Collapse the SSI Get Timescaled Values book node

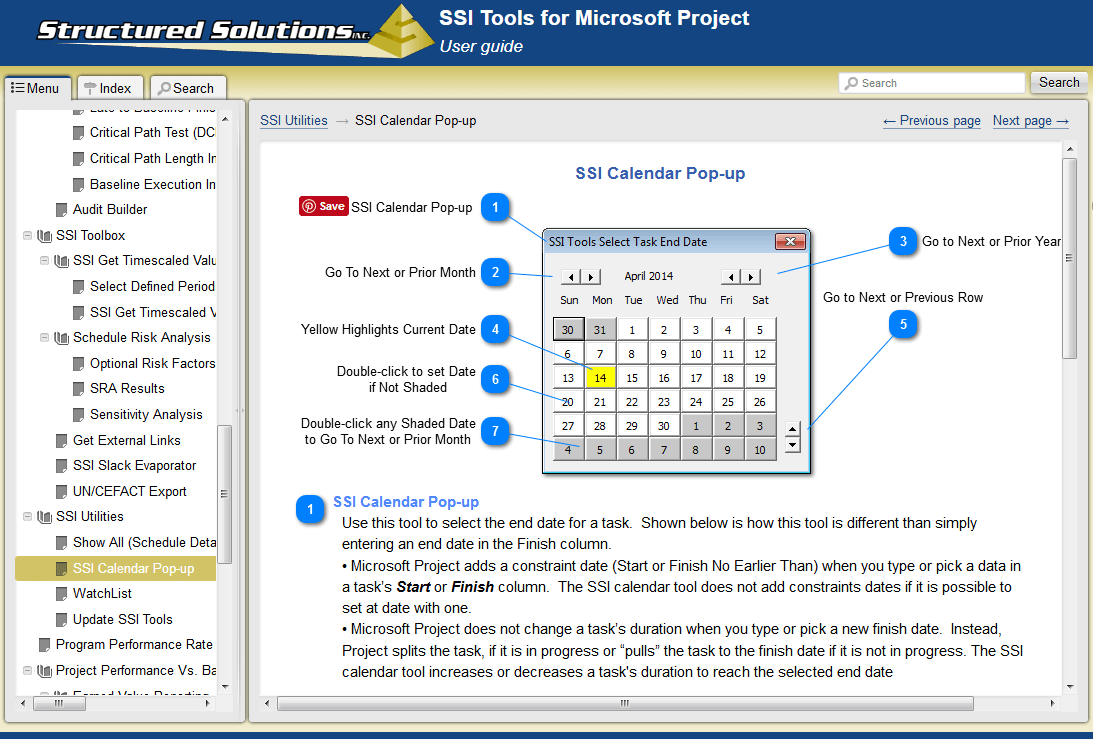click(x=45, y=261)
